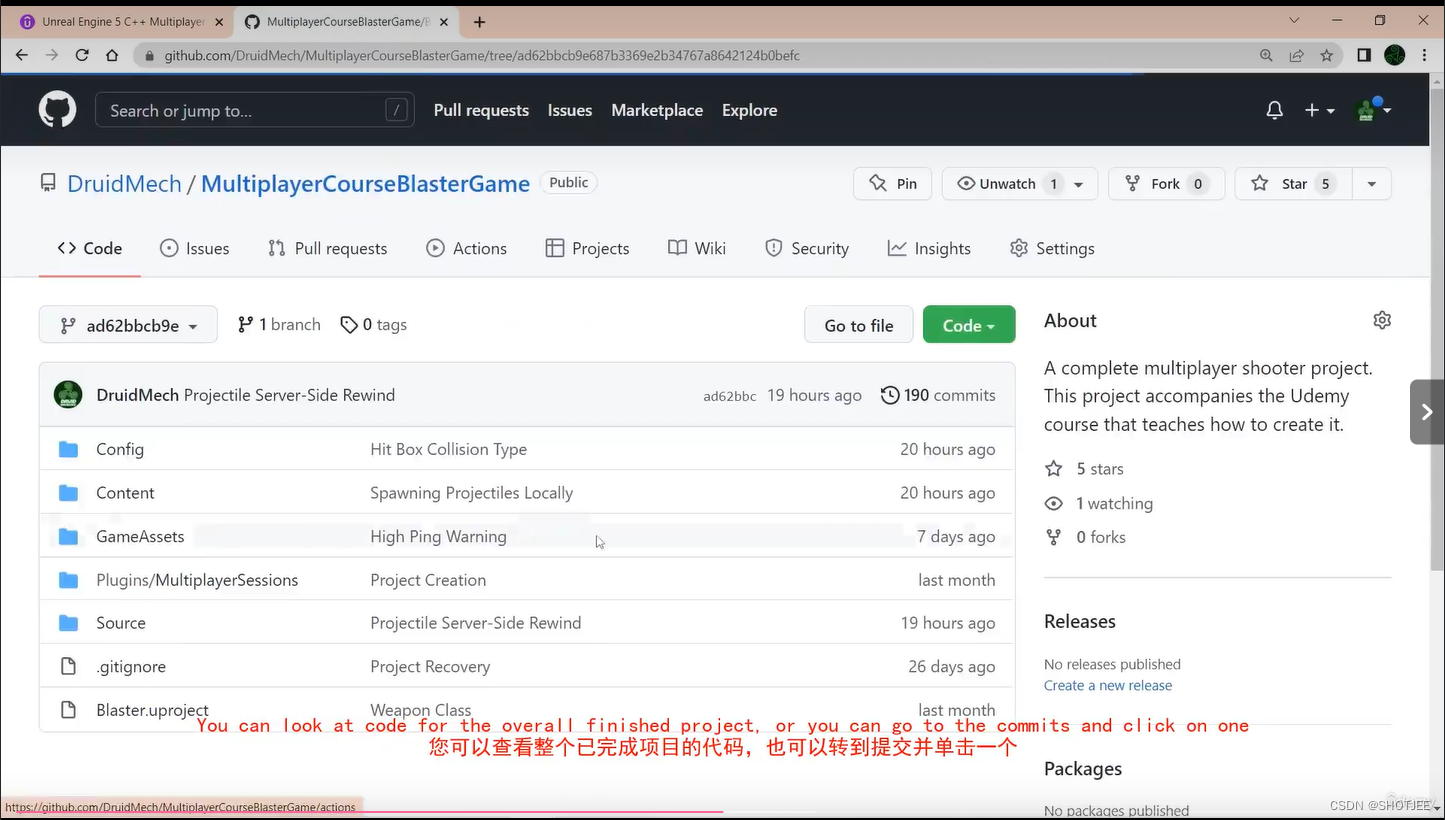Screen dimensions: 1445x820
Task: Select the Pull requests repository tab
Action: pos(328,249)
